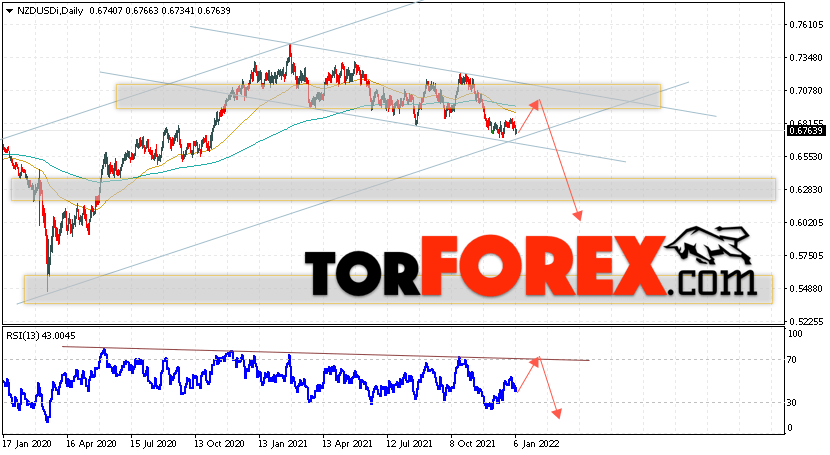Click the 0.70780 price scale value
Viewport: 830px width, 455px height.
tap(806, 91)
